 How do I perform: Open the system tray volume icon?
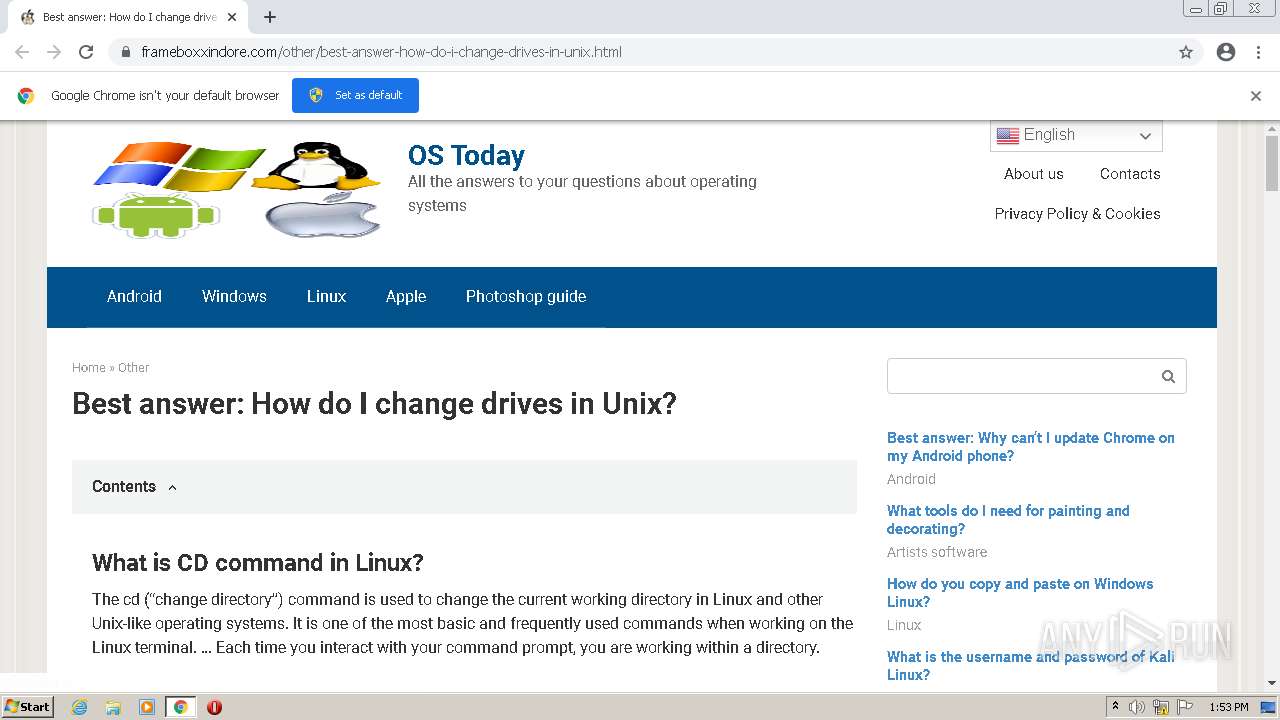point(1137,707)
